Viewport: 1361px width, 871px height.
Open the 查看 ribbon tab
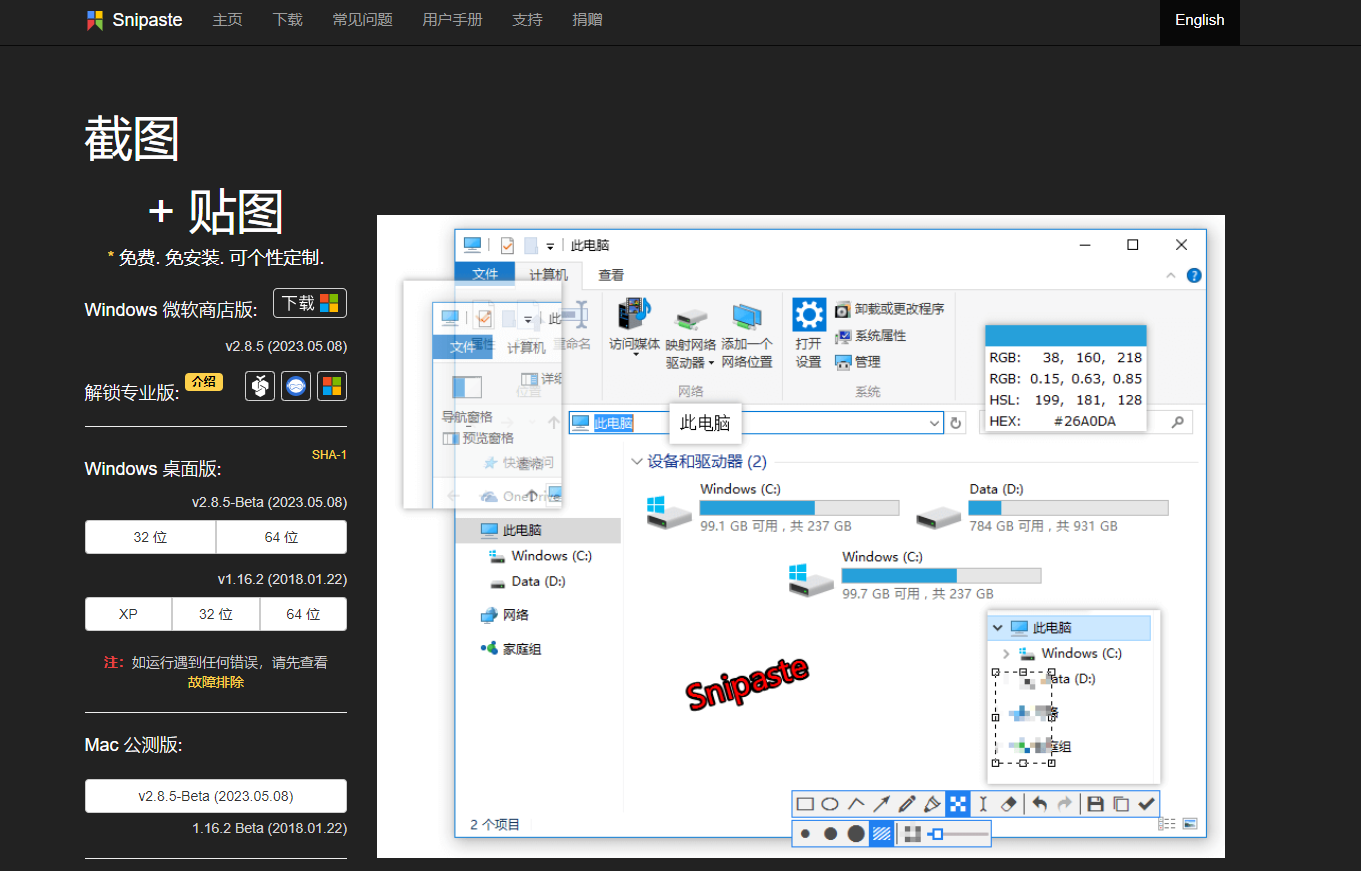(611, 275)
